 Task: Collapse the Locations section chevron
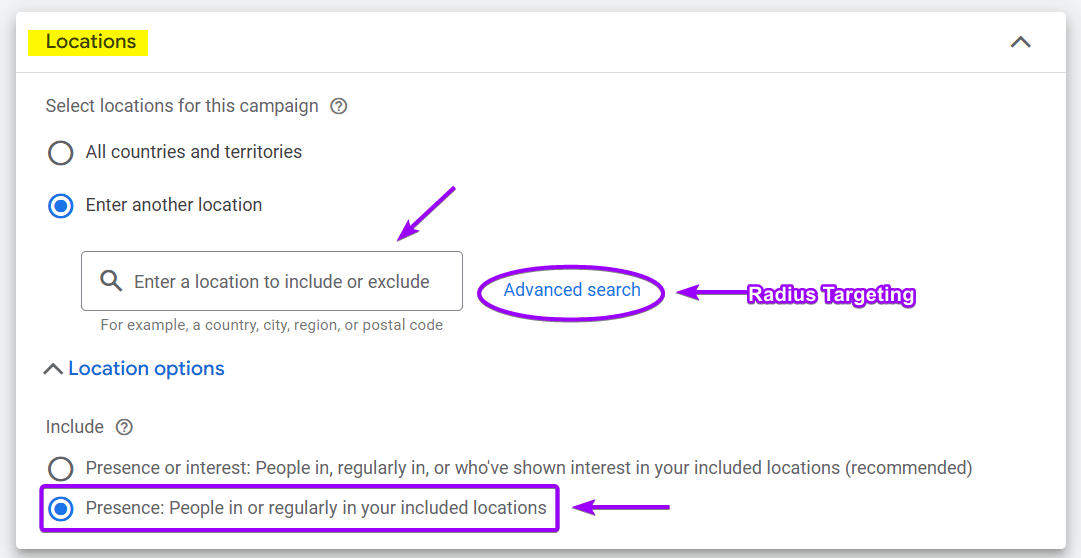1020,42
